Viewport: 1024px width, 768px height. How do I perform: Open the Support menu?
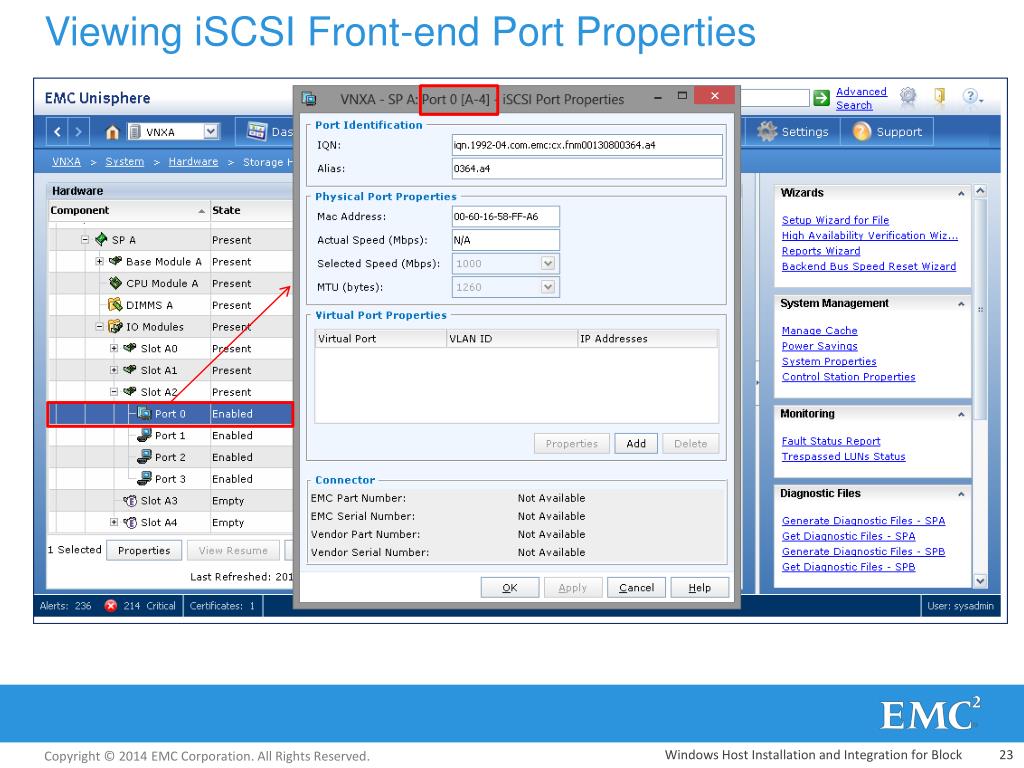coord(887,131)
